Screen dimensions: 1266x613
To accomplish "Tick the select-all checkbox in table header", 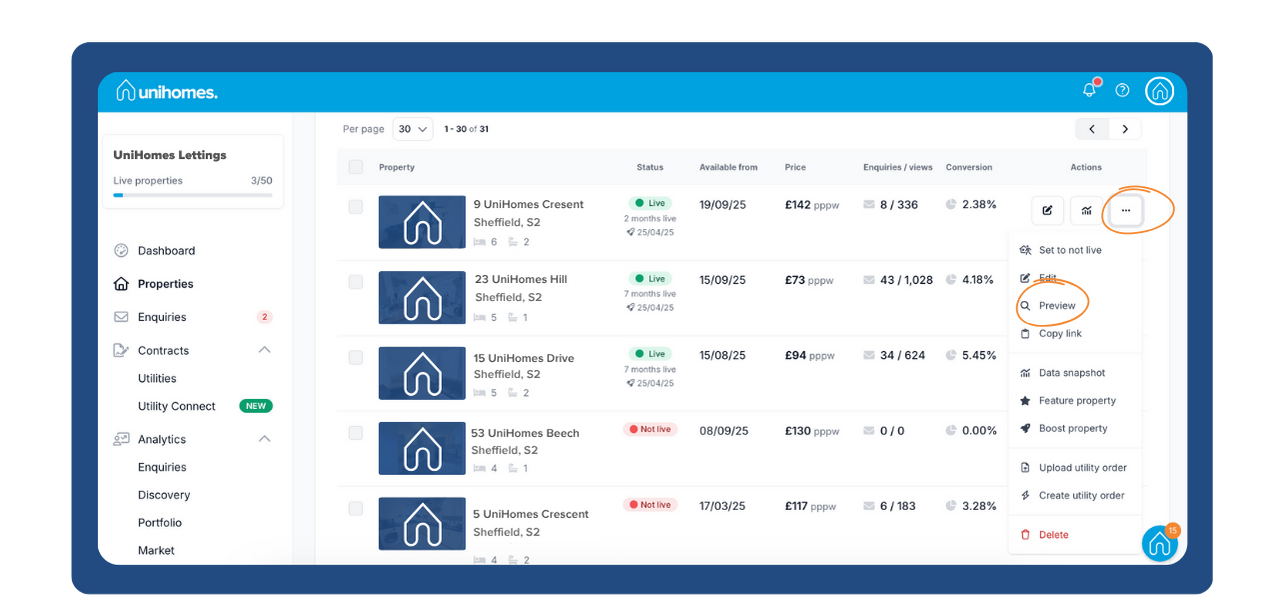I will 356,167.
